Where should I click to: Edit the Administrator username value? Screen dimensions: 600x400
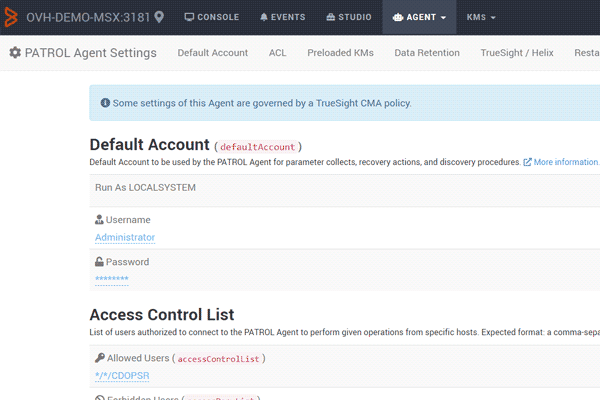coord(125,238)
